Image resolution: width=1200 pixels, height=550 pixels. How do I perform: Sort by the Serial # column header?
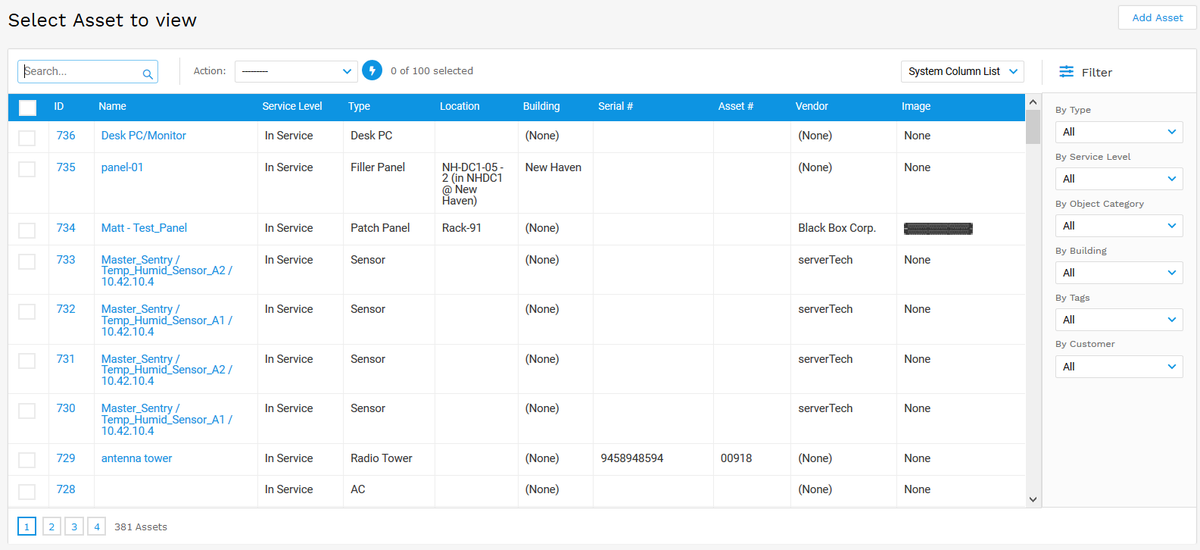[616, 106]
